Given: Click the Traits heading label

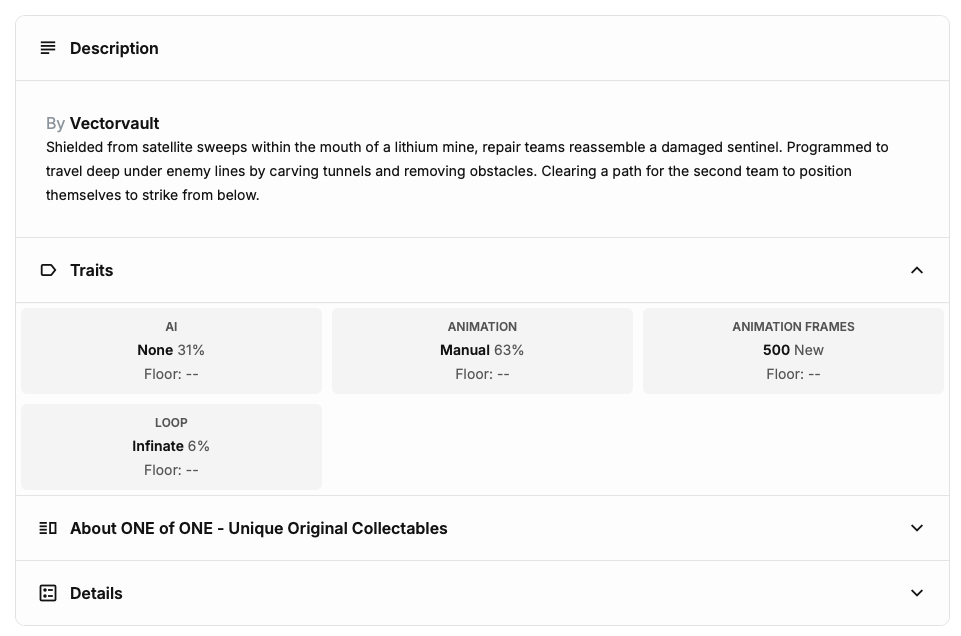Looking at the screenshot, I should tap(91, 270).
